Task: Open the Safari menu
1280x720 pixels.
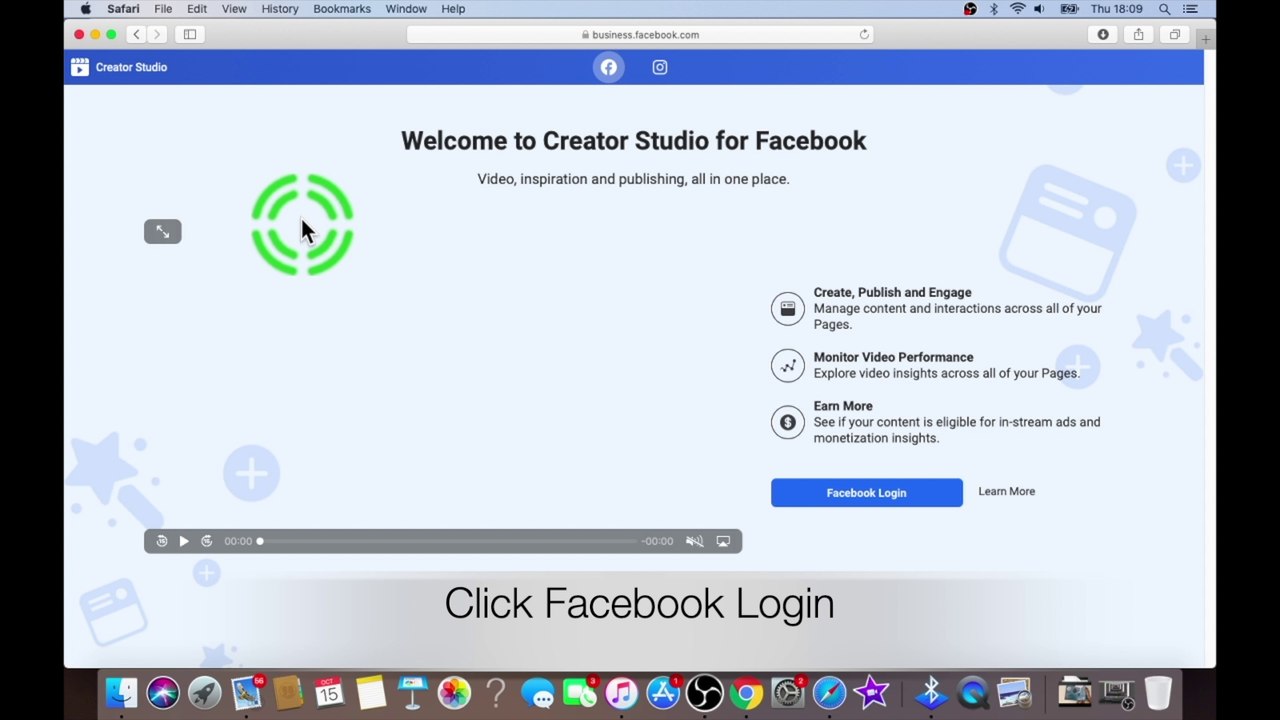Action: [123, 9]
